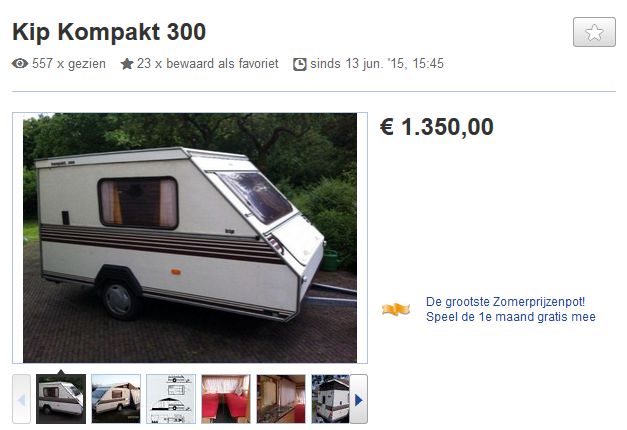Select the kitchen interior thumbnail
The image size is (627, 430).
coord(281,399)
